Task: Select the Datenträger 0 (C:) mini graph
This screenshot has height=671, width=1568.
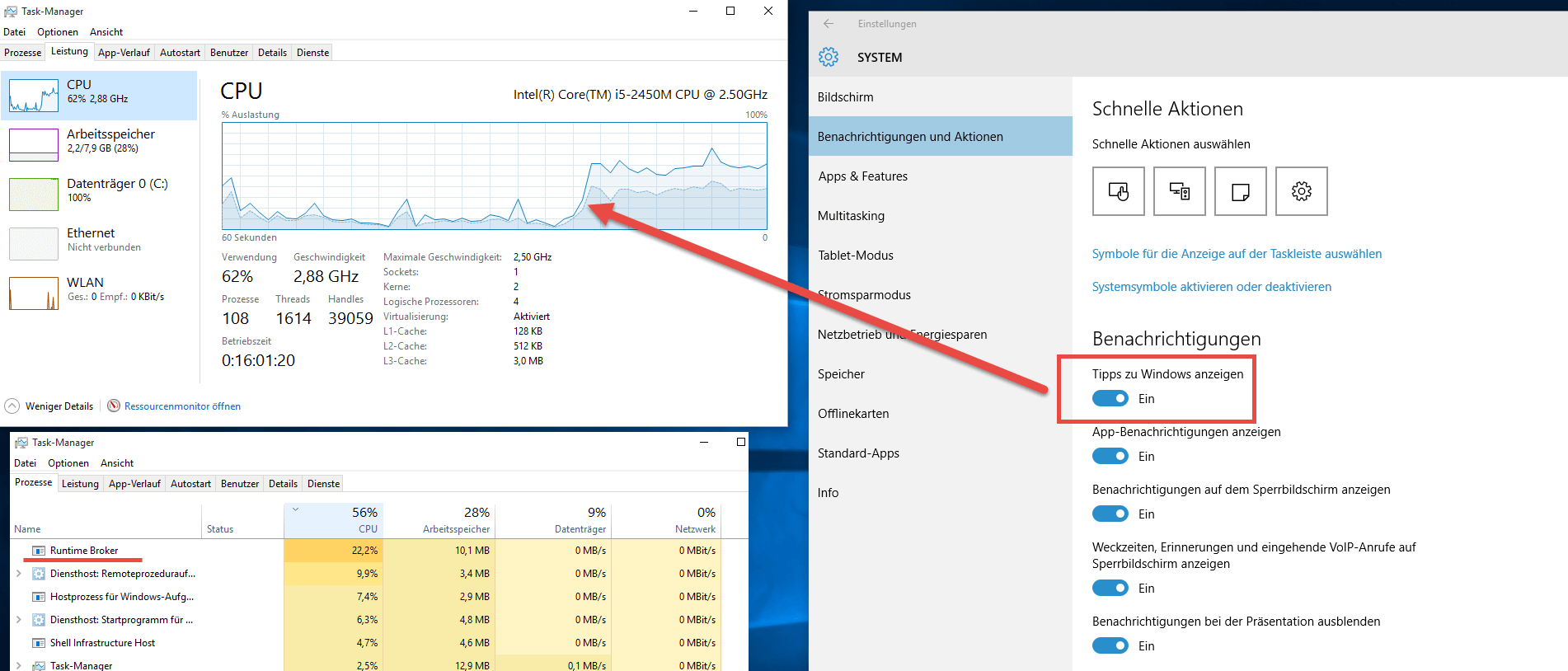Action: [x=34, y=195]
